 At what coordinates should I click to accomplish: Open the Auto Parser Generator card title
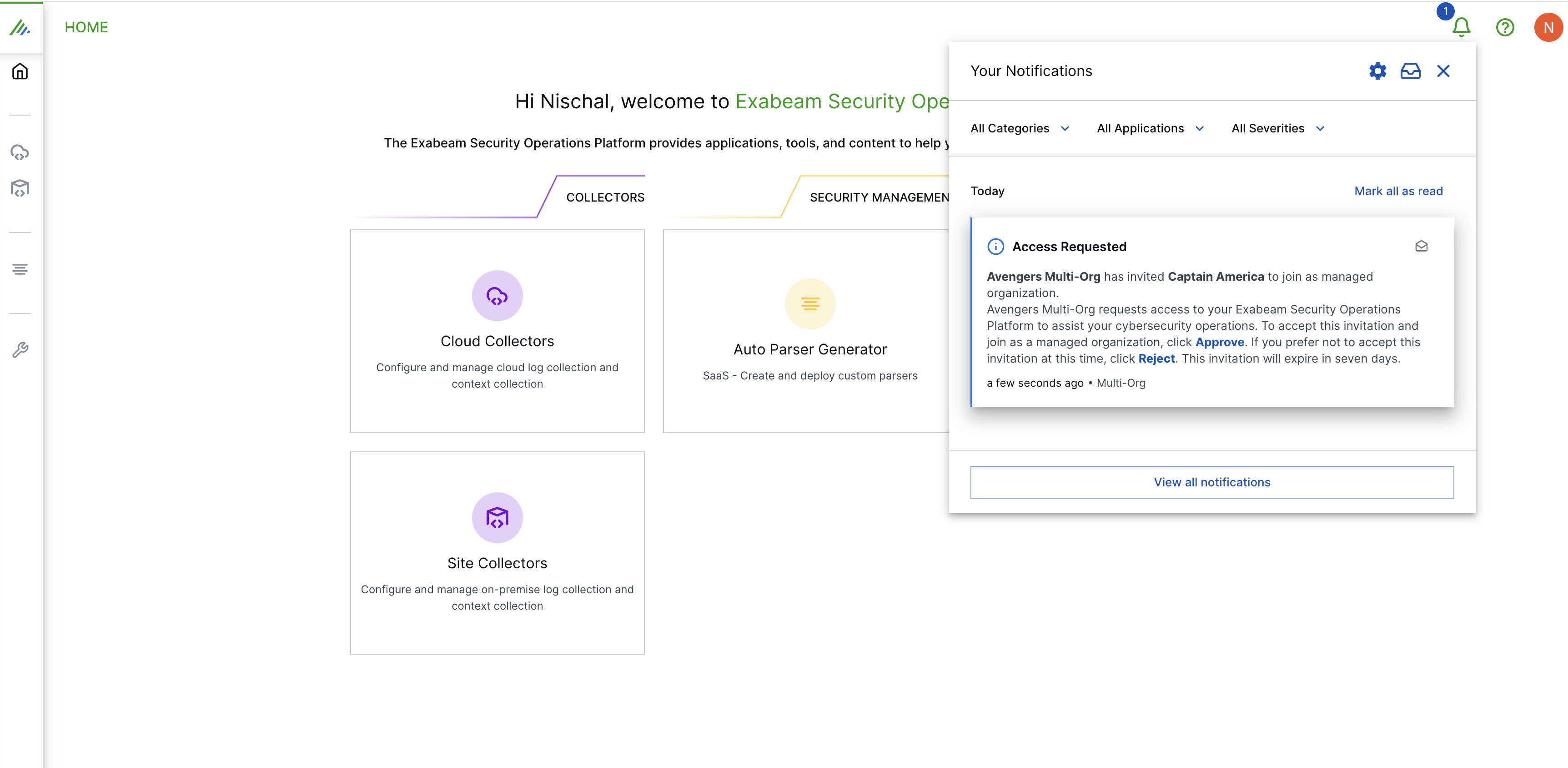[x=809, y=349]
